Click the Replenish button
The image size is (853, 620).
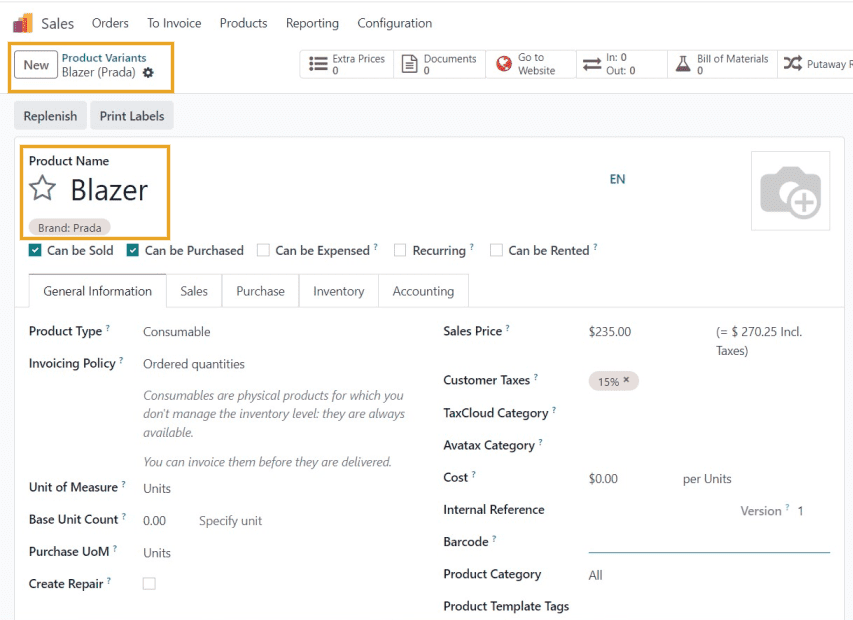pyautogui.click(x=50, y=116)
